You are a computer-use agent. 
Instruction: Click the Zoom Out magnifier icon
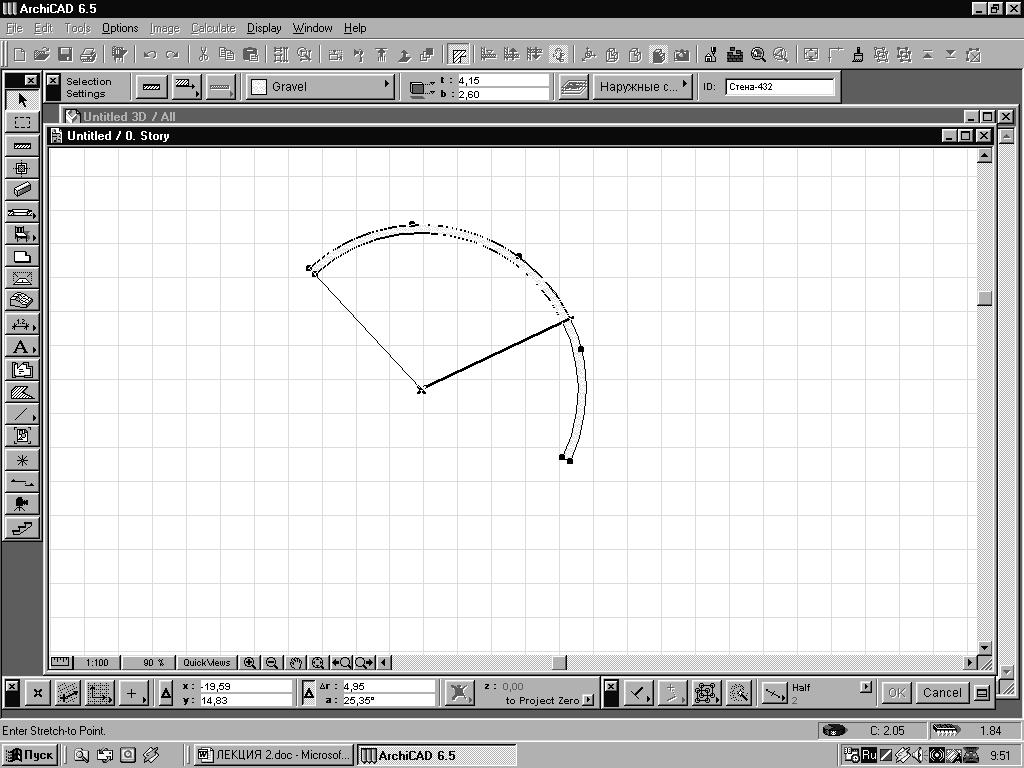pyautogui.click(x=272, y=662)
